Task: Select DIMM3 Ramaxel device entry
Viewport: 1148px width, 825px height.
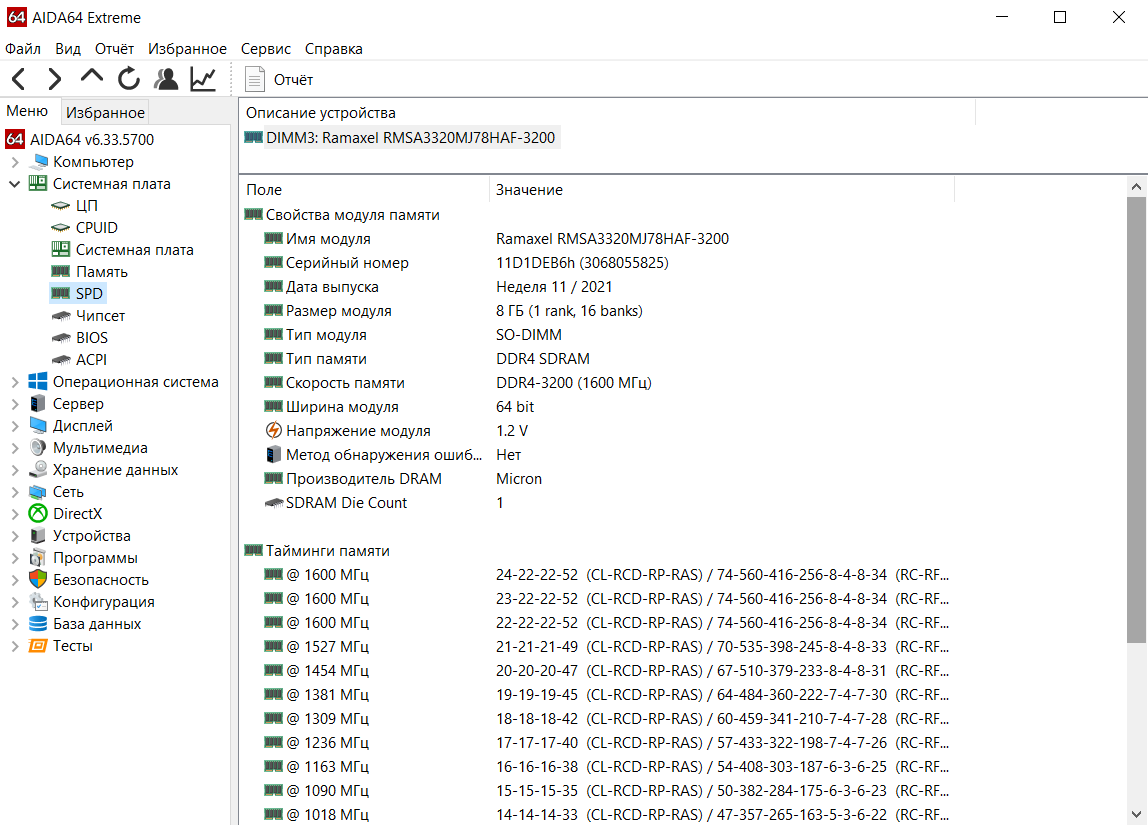Action: (x=401, y=138)
